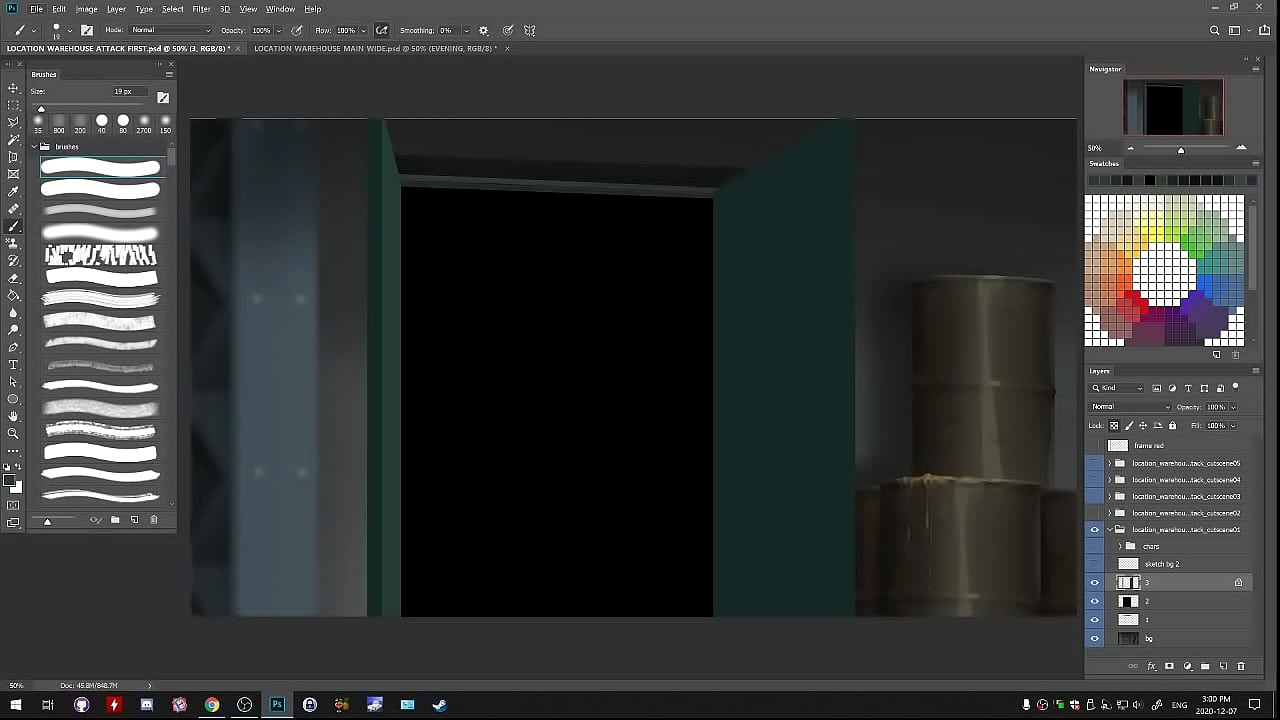Pick the red swatch in Swatches panel
The height and width of the screenshot is (720, 1280).
pyautogui.click(x=1129, y=297)
